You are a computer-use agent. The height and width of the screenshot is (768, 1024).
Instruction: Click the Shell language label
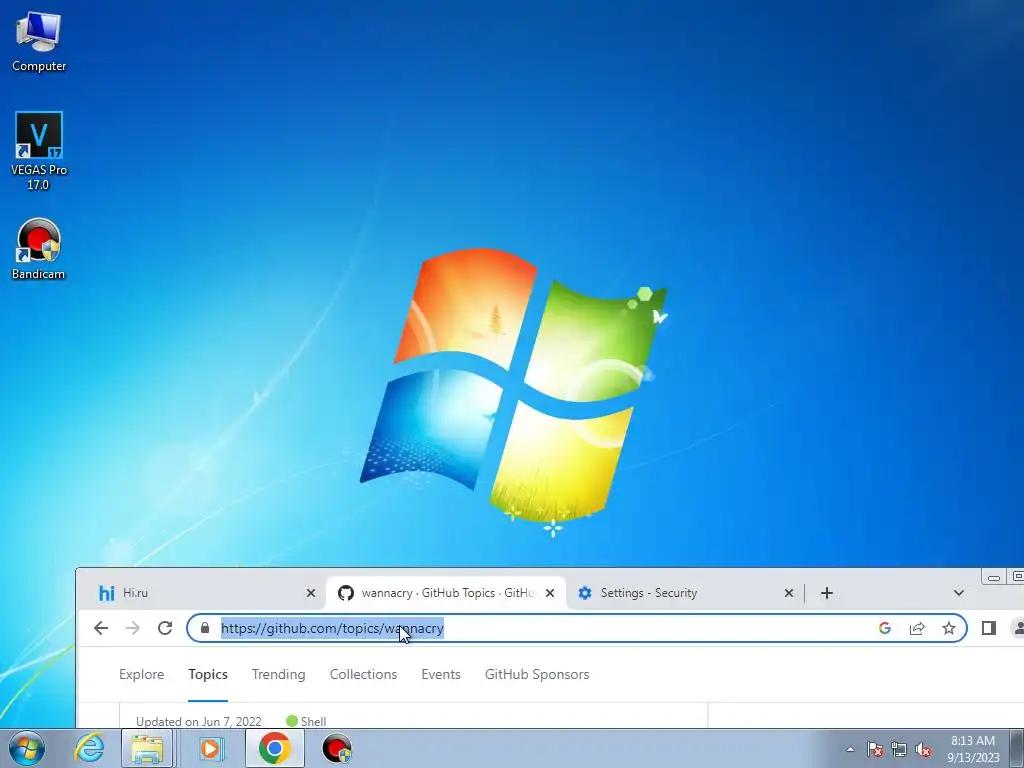313,722
